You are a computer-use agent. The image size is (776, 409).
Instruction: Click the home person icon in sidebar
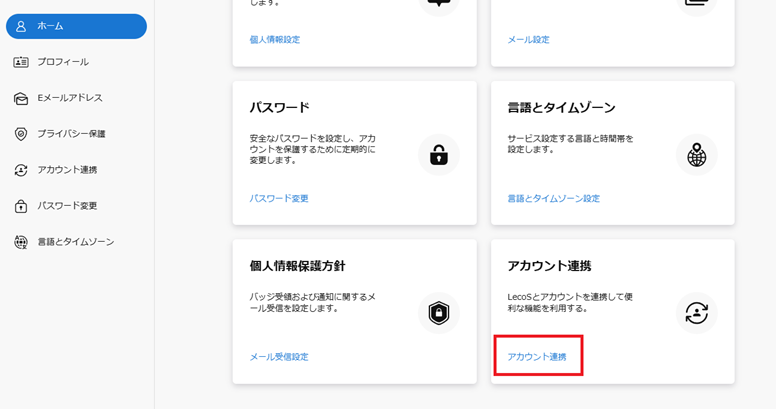21,26
